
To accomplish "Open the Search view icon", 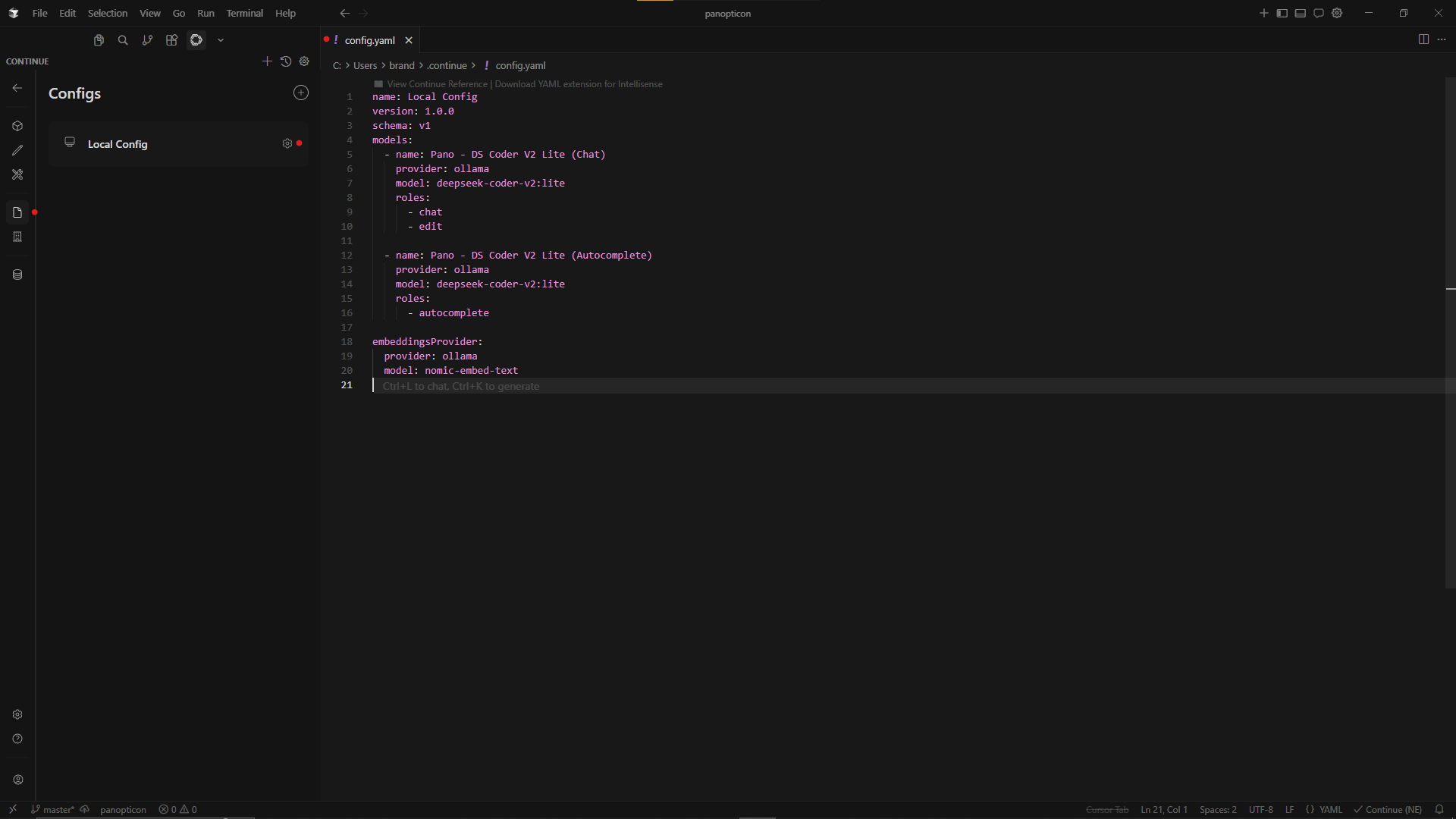I will point(123,40).
